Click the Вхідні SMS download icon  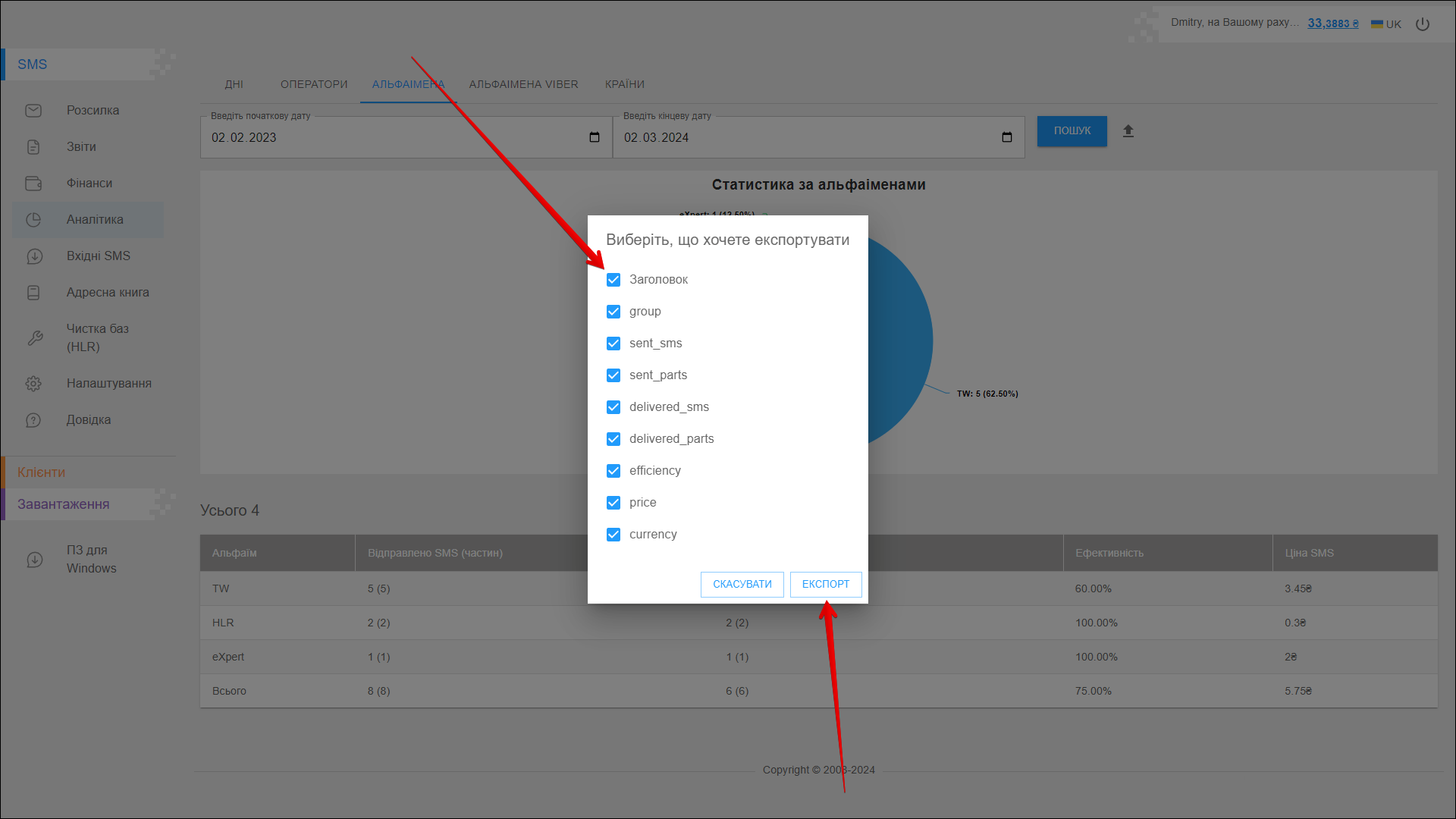click(34, 256)
